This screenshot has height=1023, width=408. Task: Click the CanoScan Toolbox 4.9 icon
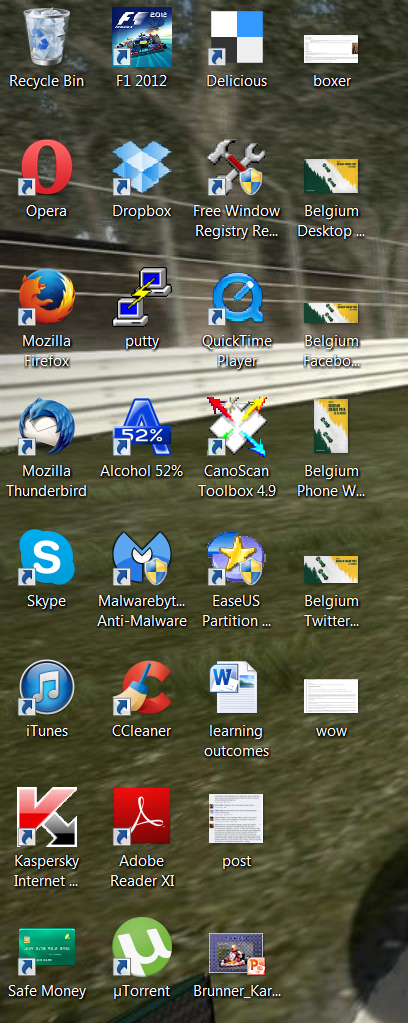tap(236, 426)
